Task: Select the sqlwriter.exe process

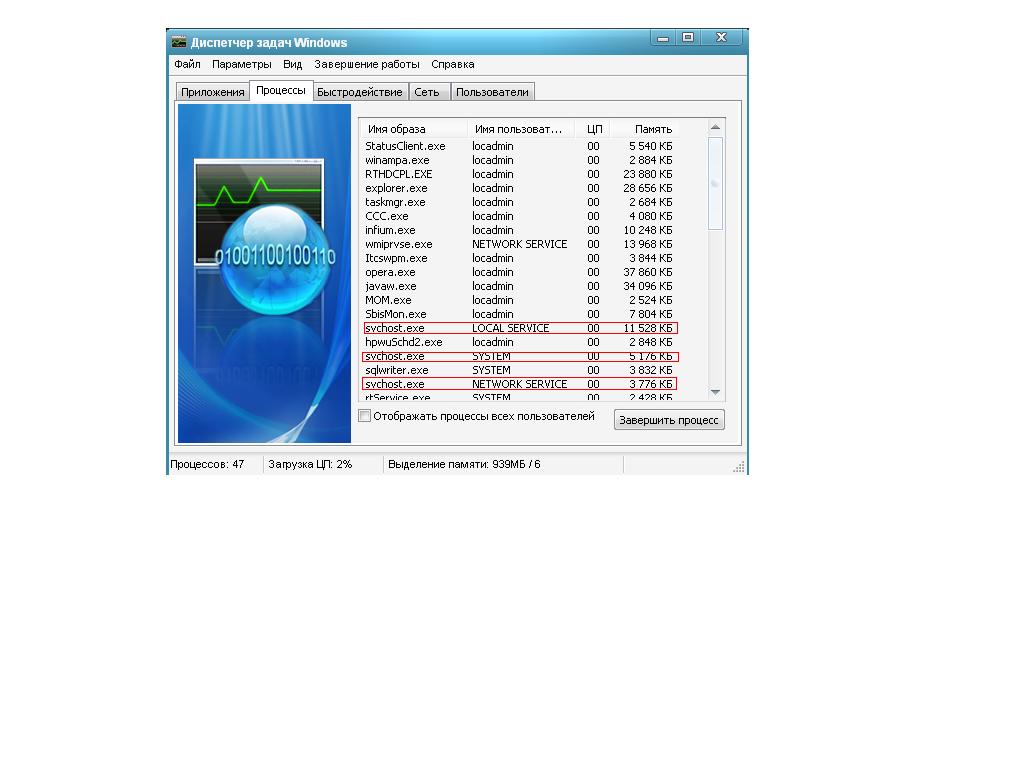Action: (520, 370)
